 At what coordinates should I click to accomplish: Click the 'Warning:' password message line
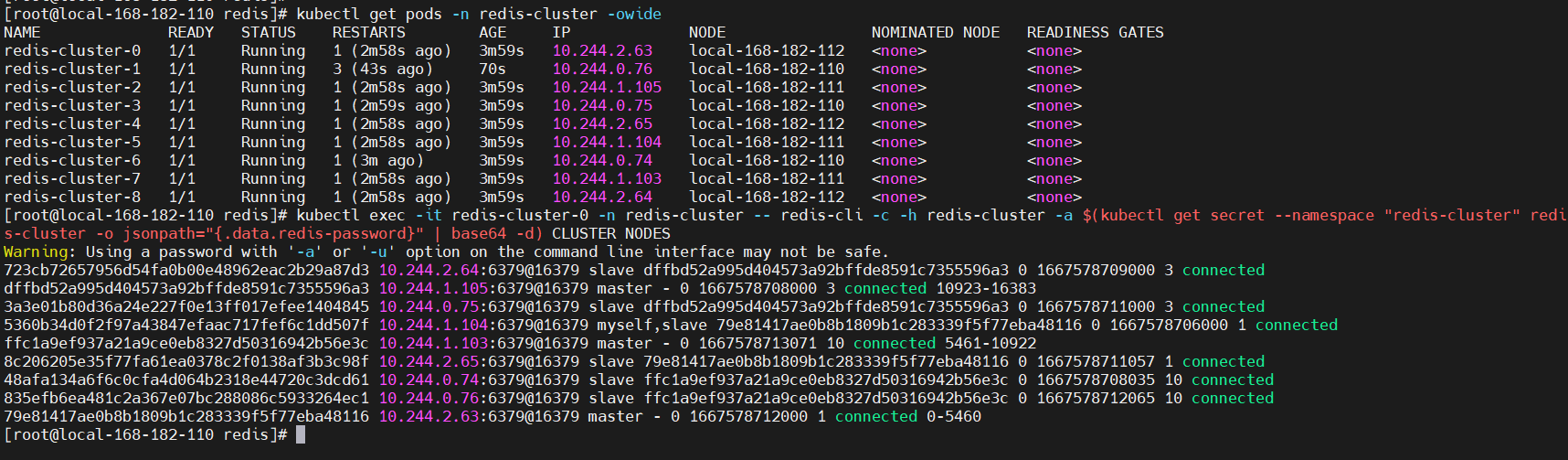click(446, 251)
